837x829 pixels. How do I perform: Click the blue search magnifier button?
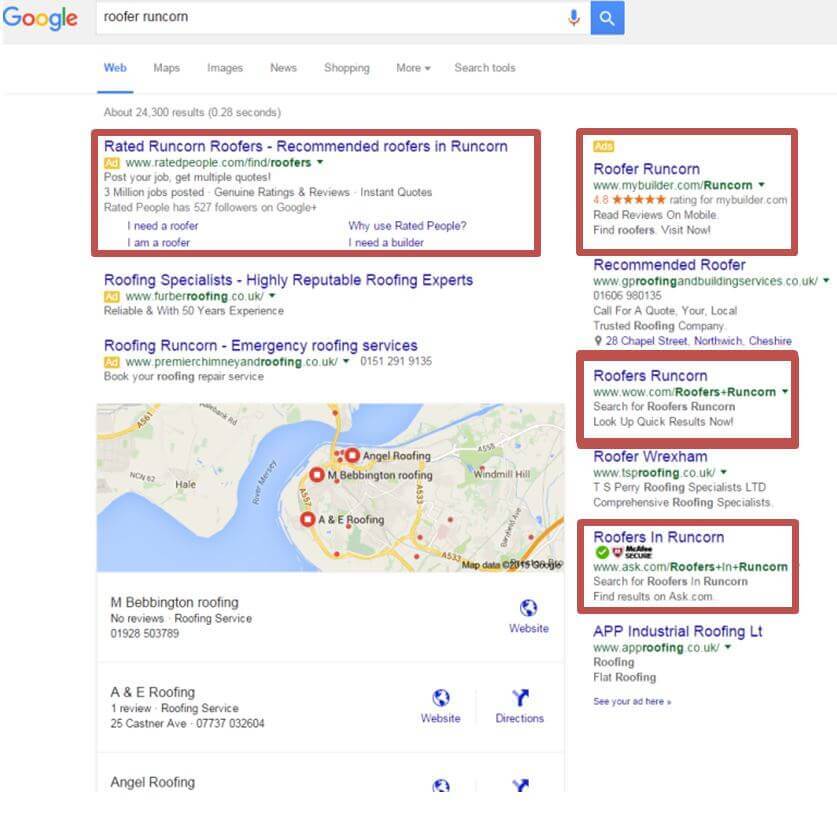click(x=607, y=18)
